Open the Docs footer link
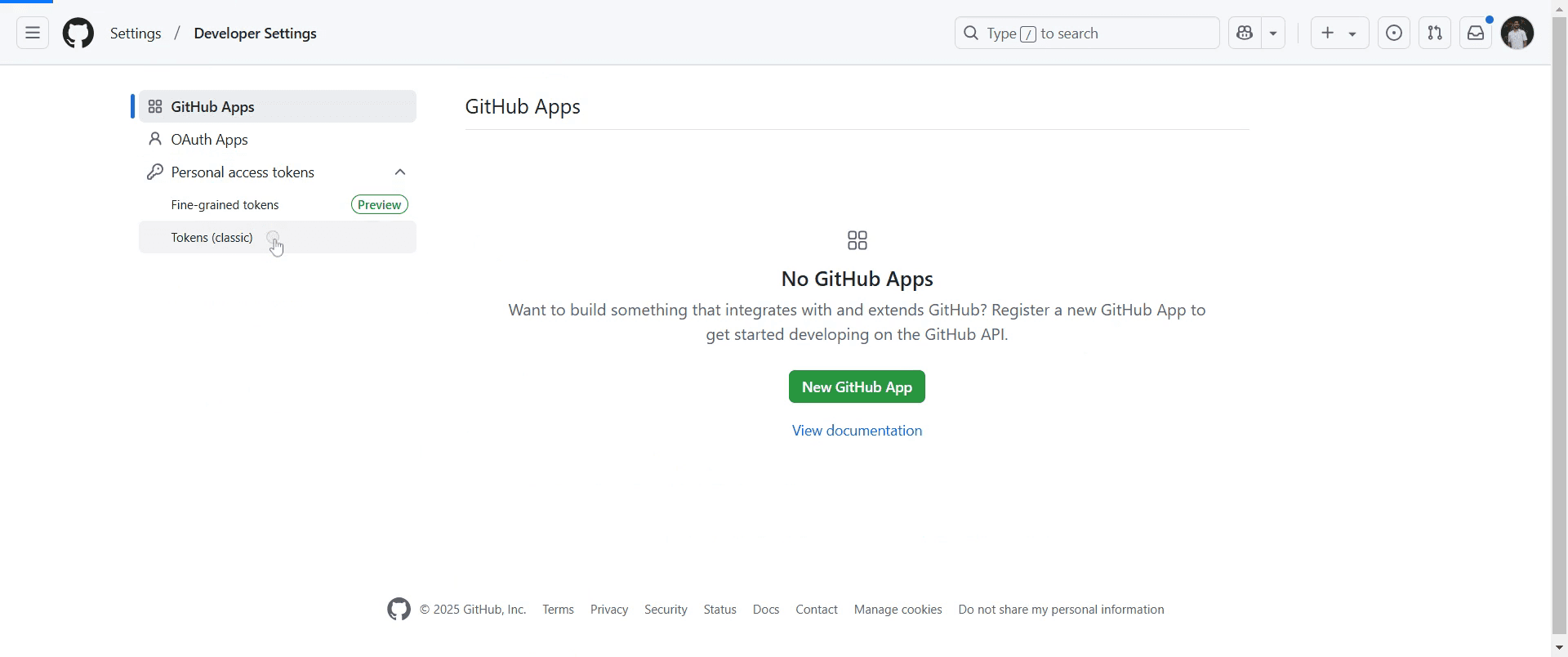Viewport: 1568px width, 657px height. pos(766,610)
